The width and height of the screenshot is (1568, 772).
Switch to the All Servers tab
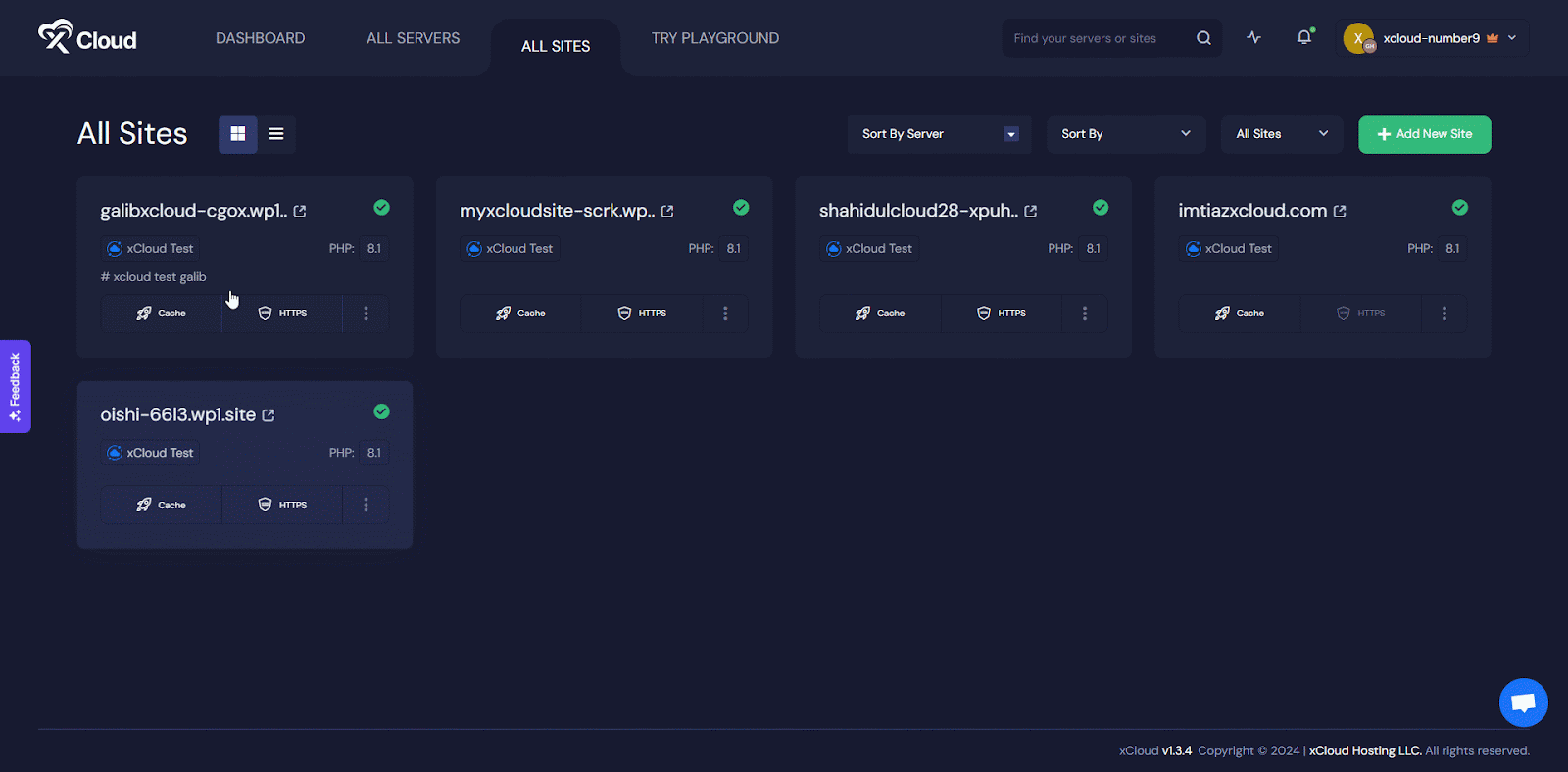click(413, 38)
